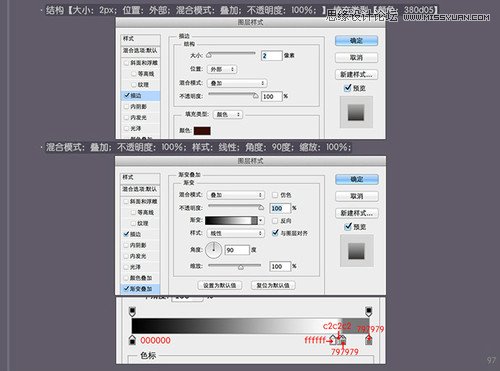
Task: Open the 填充类型 dropdown showing 颜色
Action: tap(228, 114)
